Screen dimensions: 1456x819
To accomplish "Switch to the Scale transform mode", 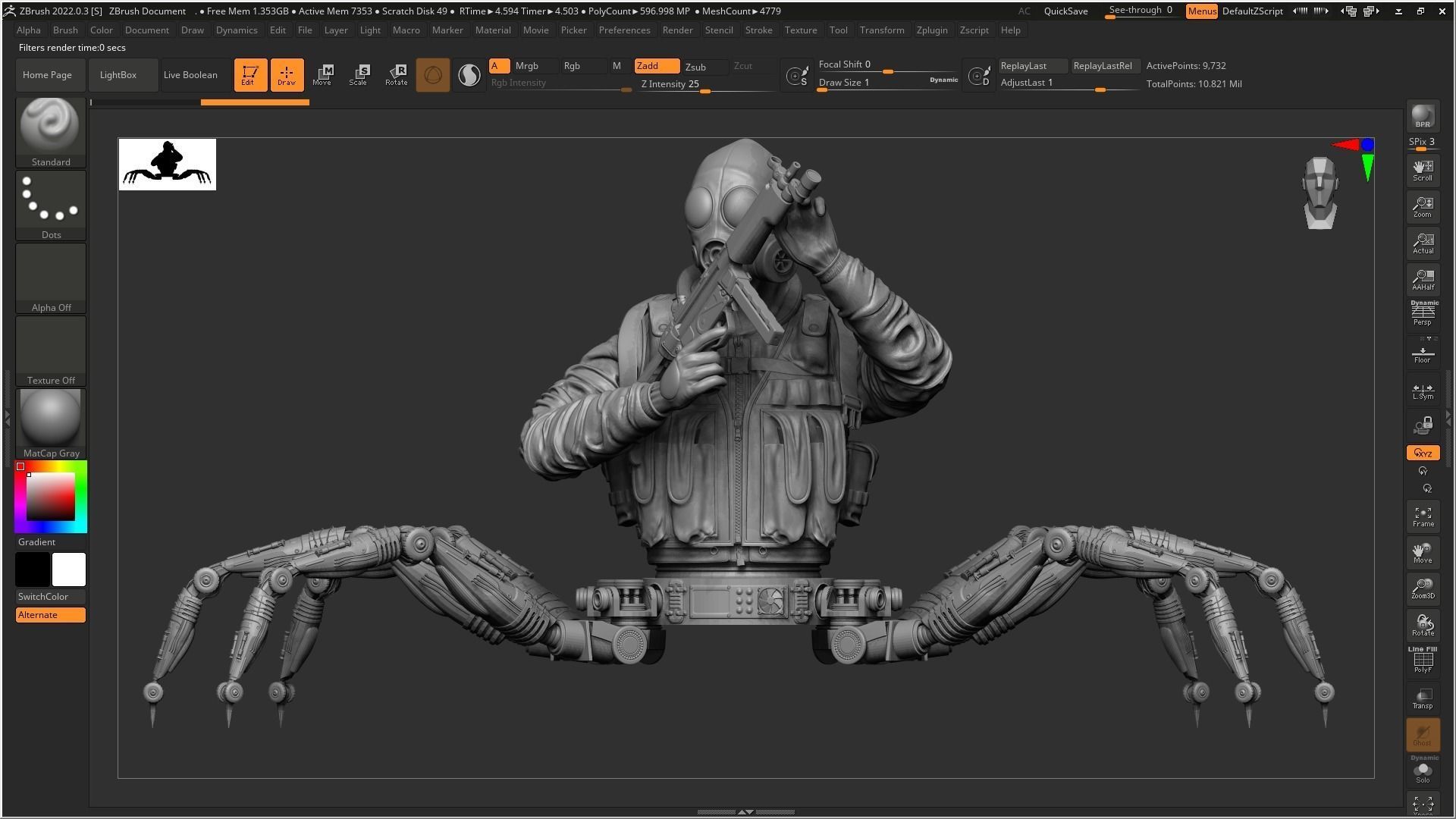I will click(x=359, y=74).
